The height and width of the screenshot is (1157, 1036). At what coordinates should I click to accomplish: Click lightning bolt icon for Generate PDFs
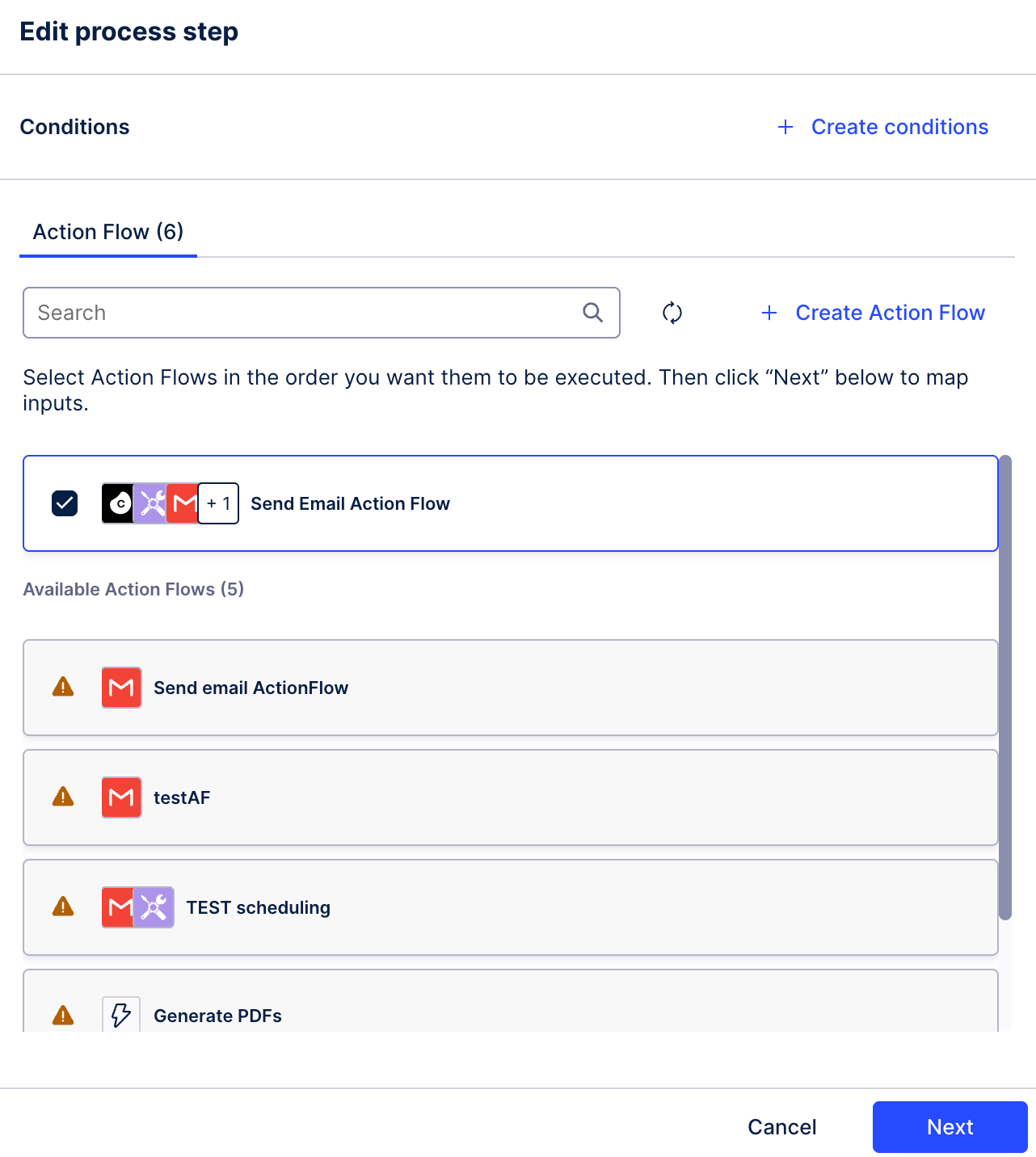pyautogui.click(x=121, y=1015)
